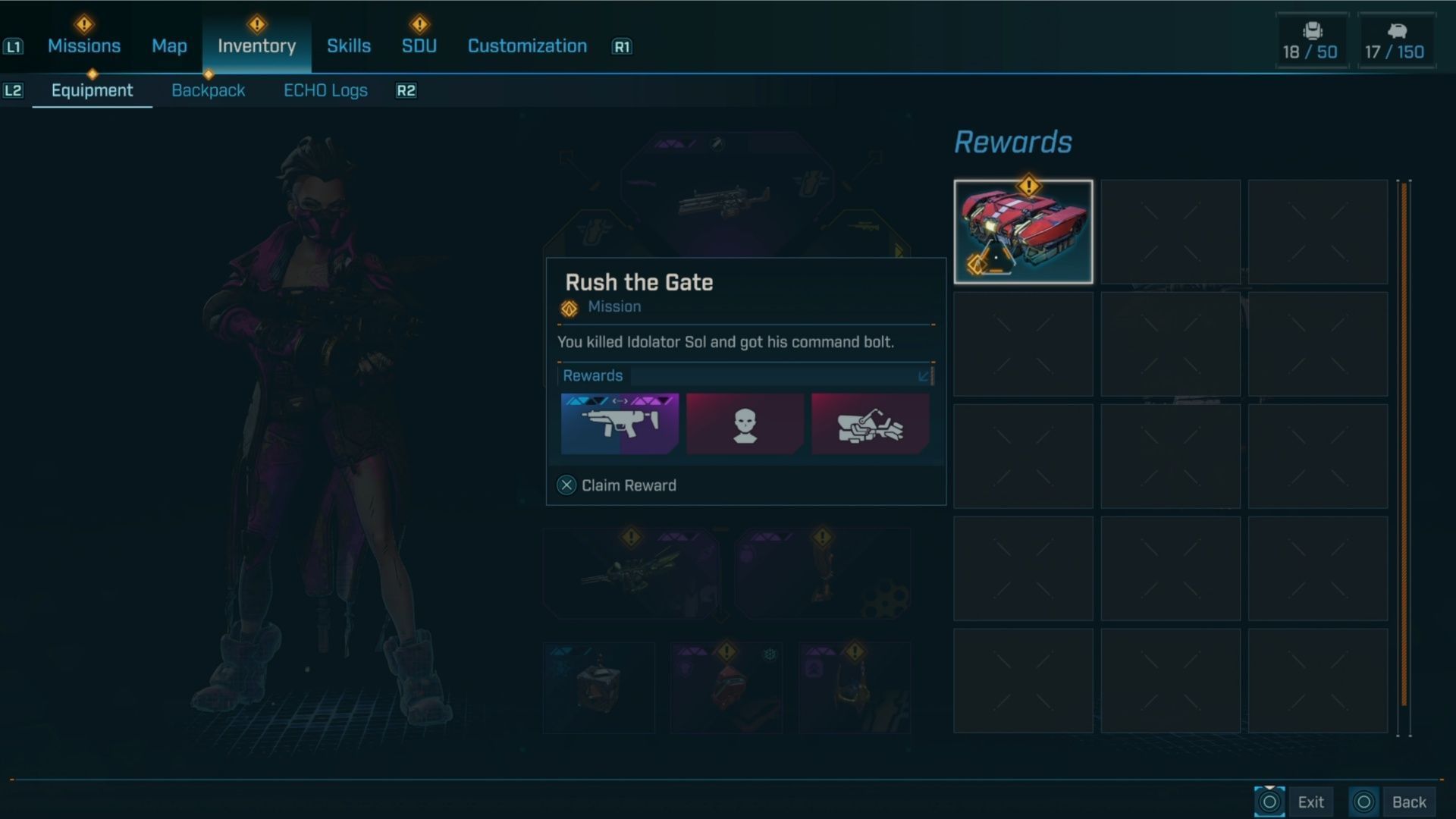Switch to the Skills tab

pyautogui.click(x=349, y=46)
